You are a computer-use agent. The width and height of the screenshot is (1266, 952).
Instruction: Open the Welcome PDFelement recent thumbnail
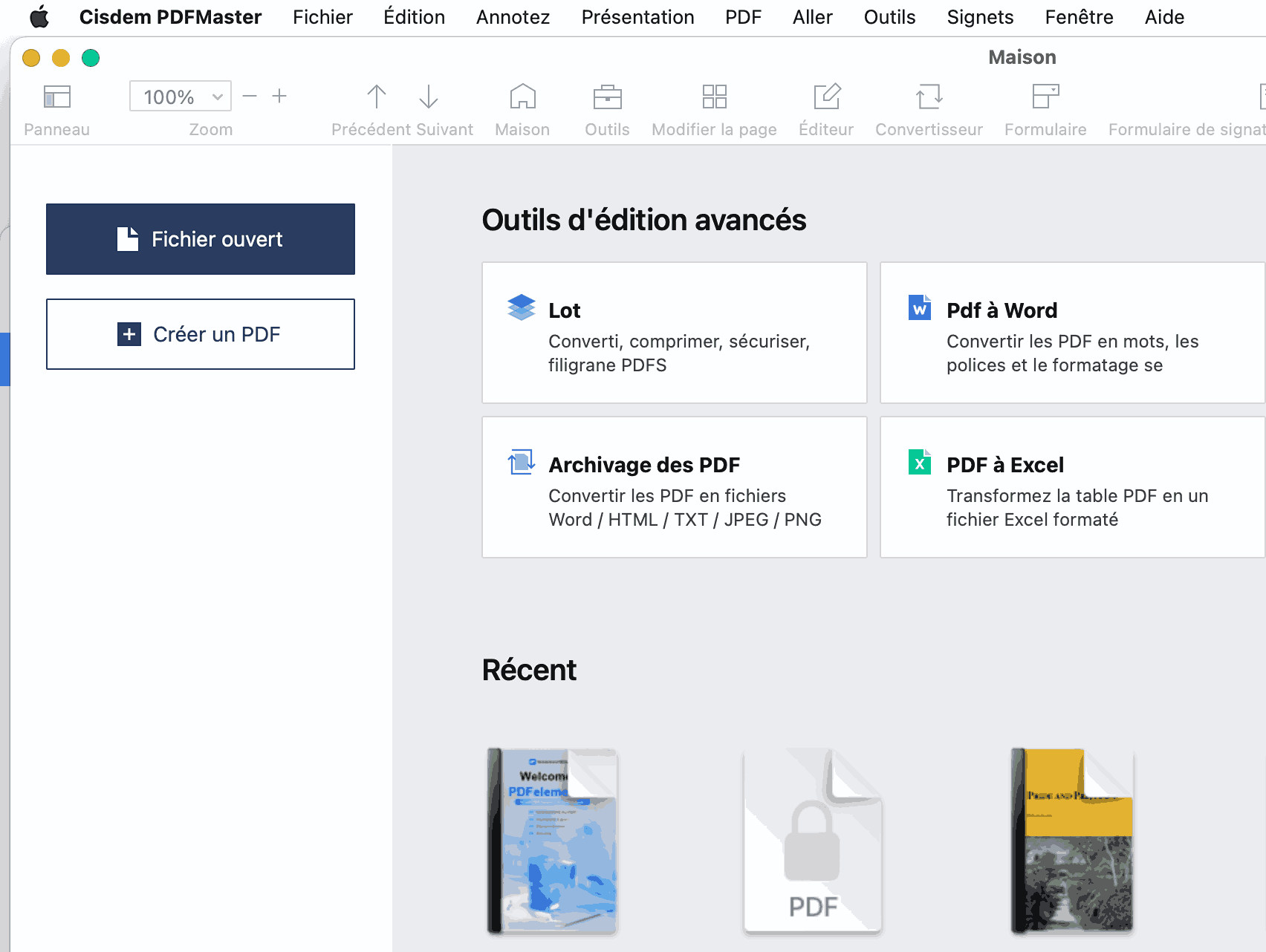click(552, 841)
